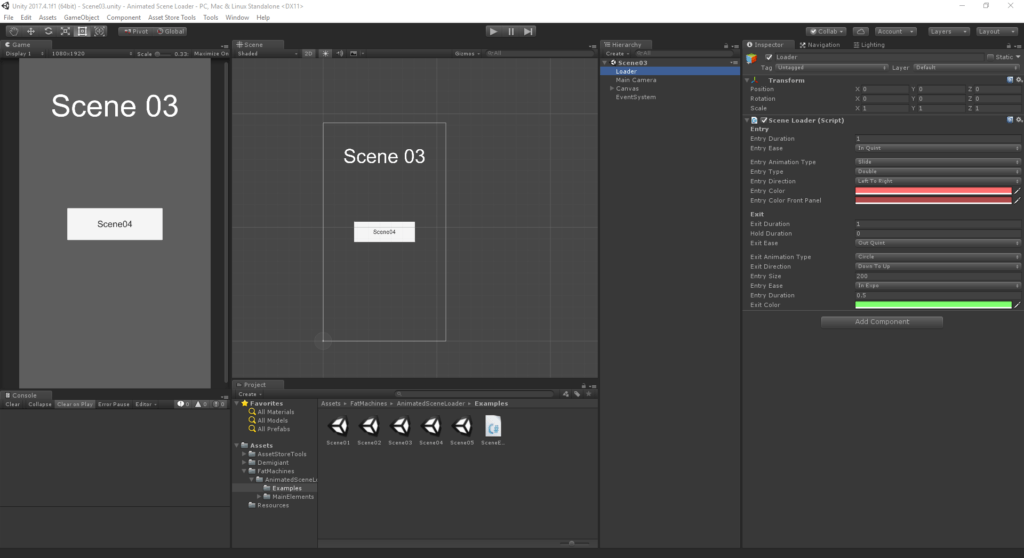Switch to the Navigation tab
The height and width of the screenshot is (558, 1024).
click(820, 45)
